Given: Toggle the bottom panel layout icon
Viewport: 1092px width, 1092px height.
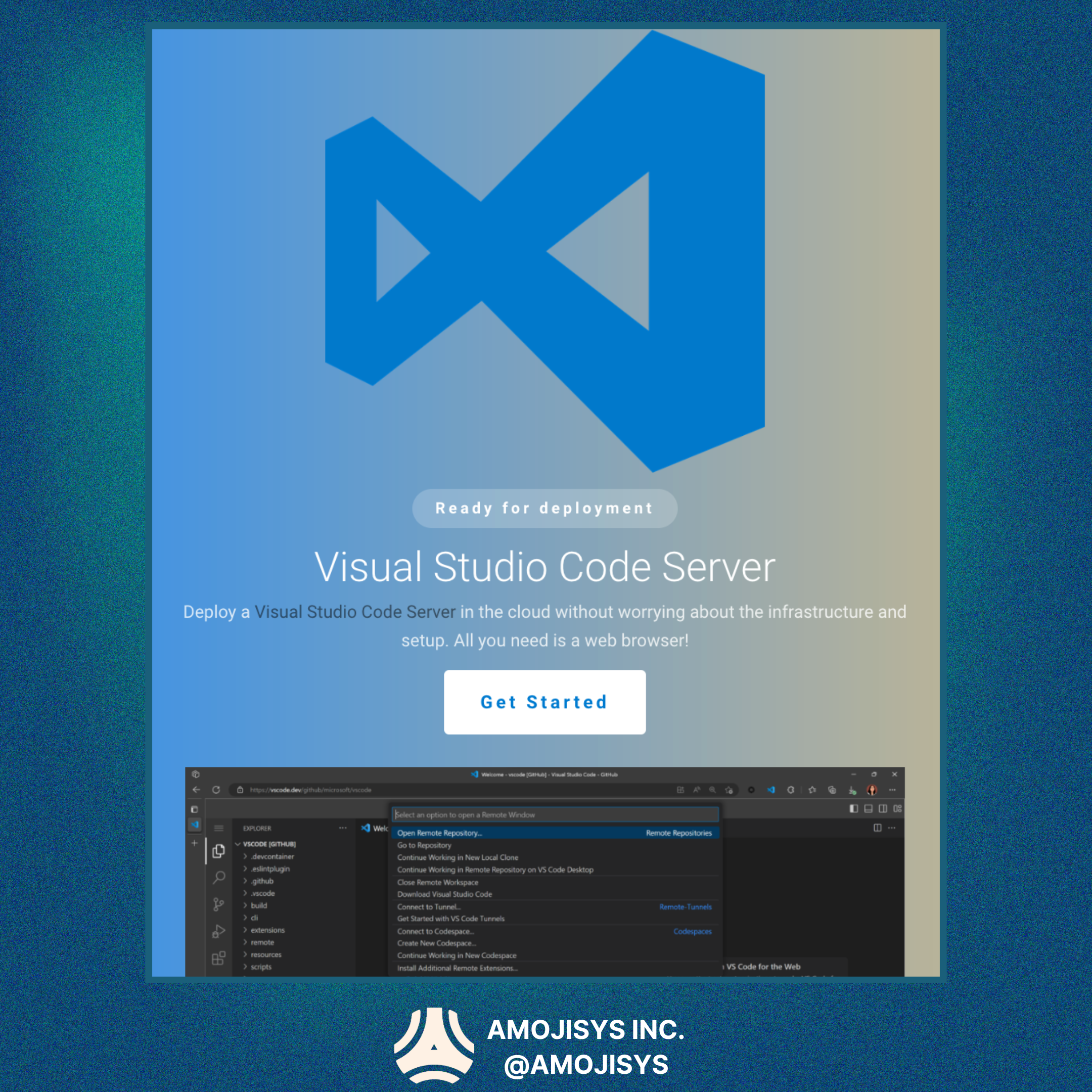Looking at the screenshot, I should point(868,809).
